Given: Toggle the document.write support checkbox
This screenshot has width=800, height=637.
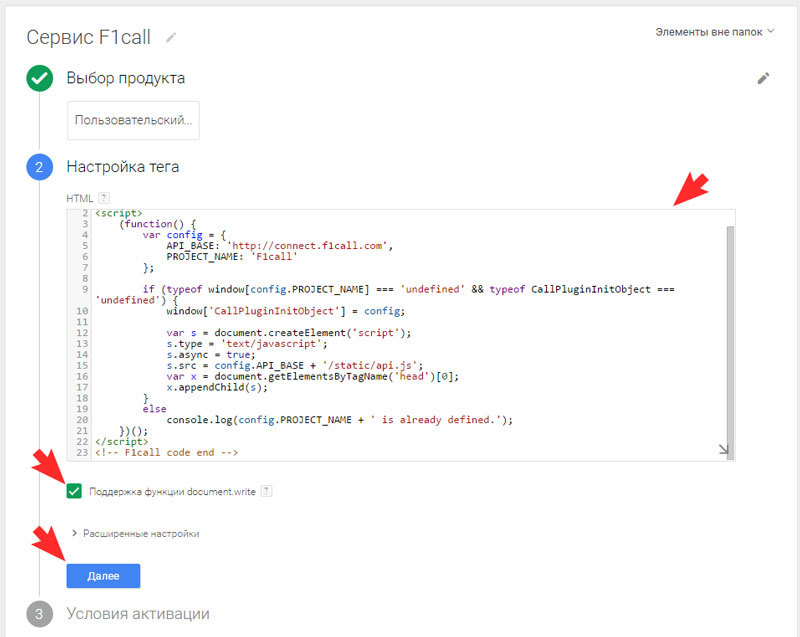Looking at the screenshot, I should click(74, 491).
